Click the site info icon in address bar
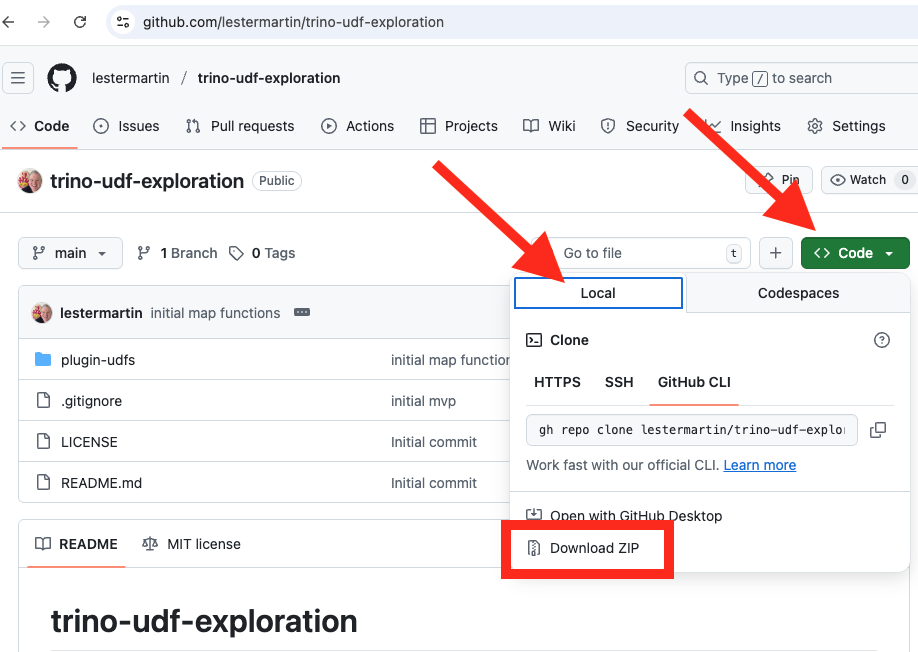Screen dimensions: 918x652 tap(123, 21)
